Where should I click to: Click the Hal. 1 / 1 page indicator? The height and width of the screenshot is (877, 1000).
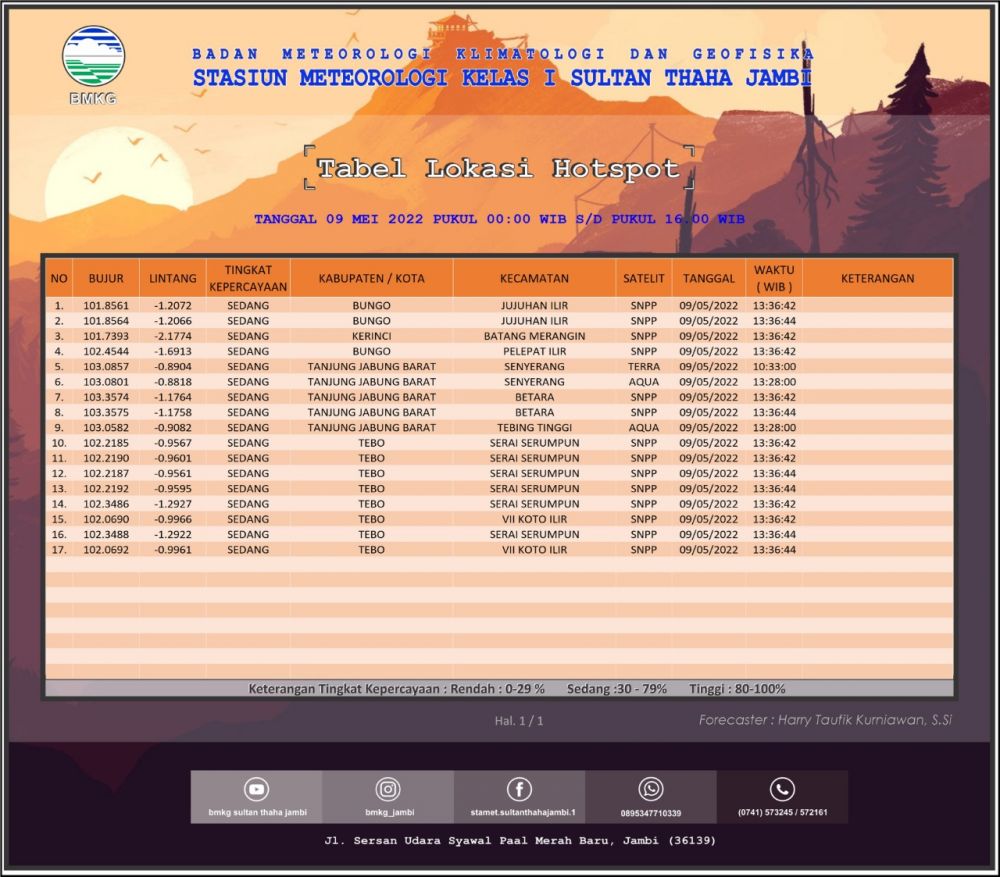518,721
